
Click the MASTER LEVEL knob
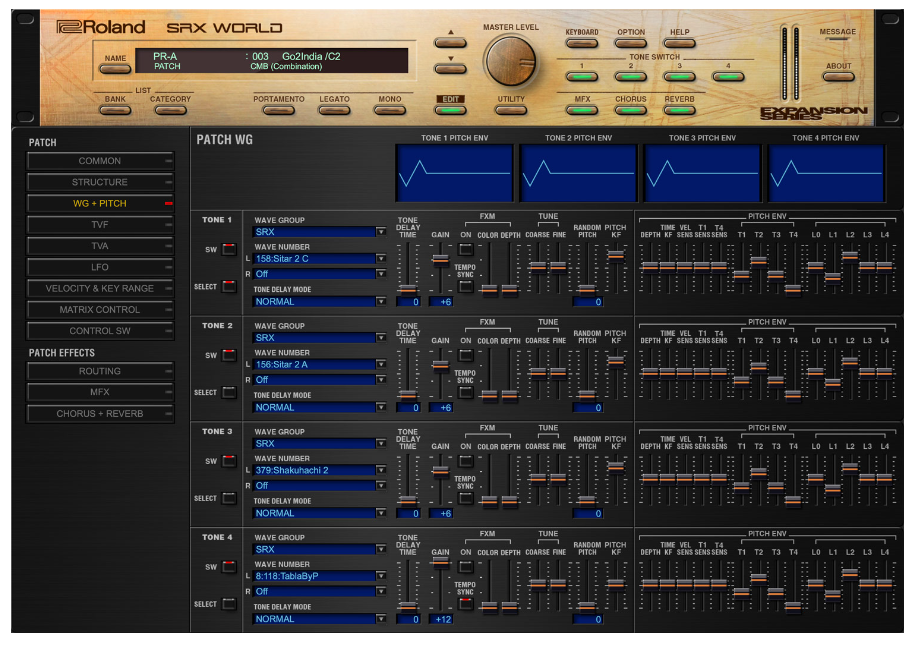point(510,61)
